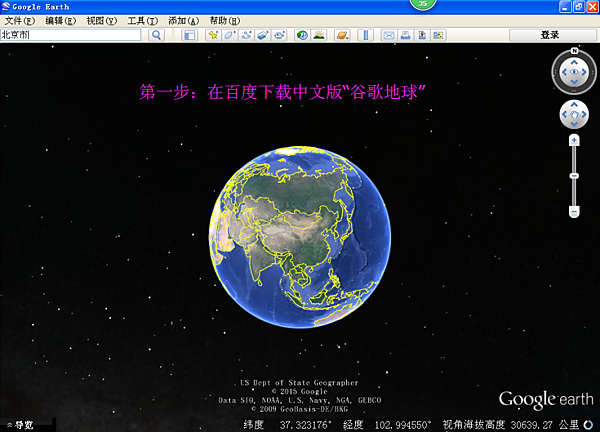The image size is (600, 432).
Task: Click the Google Earth title bar icon
Action: coord(6,7)
